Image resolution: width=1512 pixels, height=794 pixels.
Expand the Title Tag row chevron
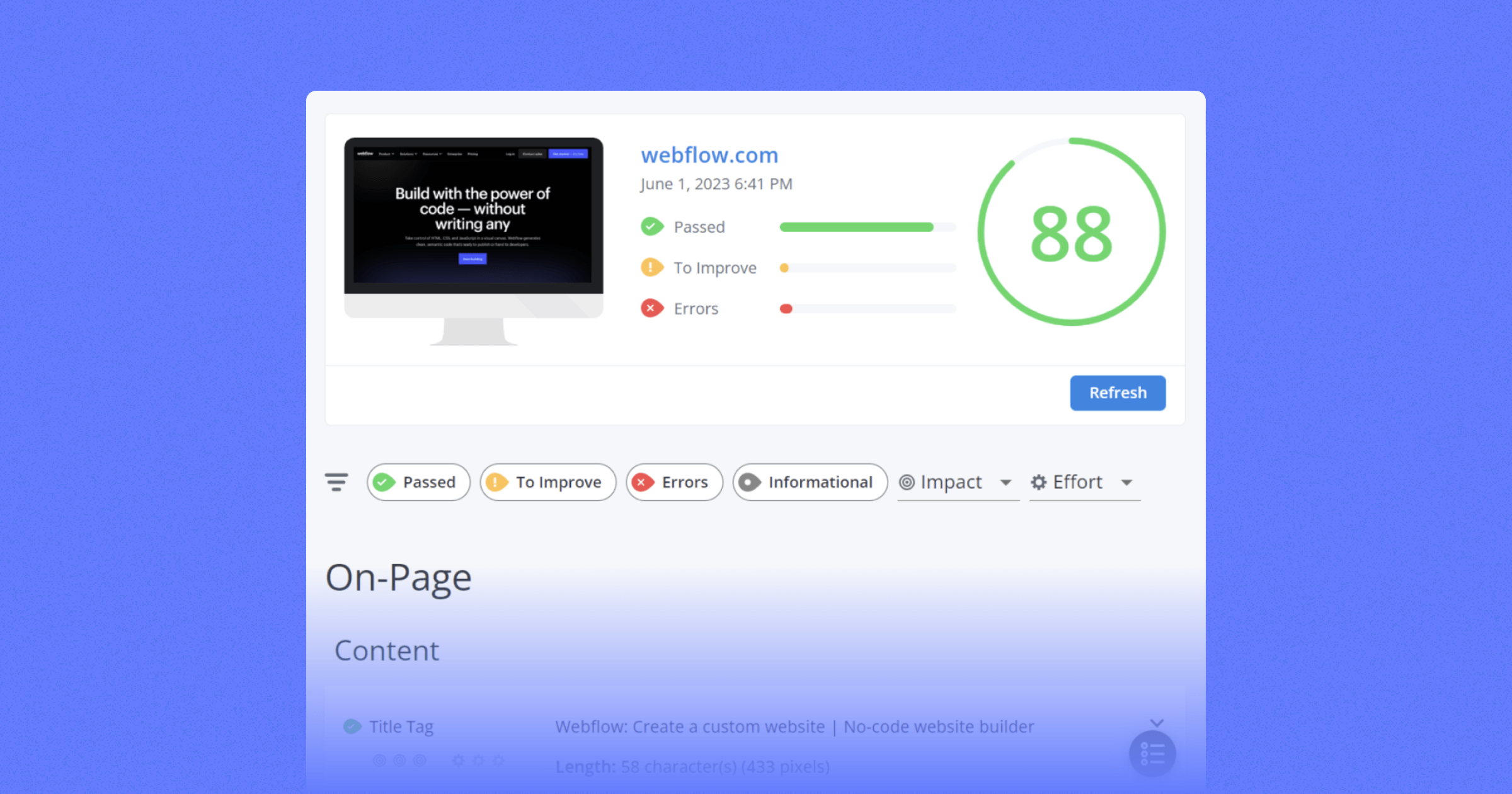pyautogui.click(x=1157, y=723)
